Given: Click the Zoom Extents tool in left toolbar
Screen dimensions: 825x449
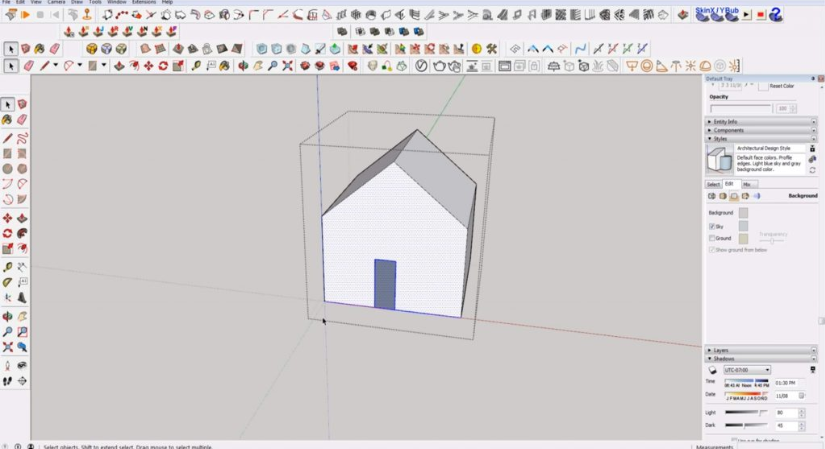Looking at the screenshot, I should [7, 347].
